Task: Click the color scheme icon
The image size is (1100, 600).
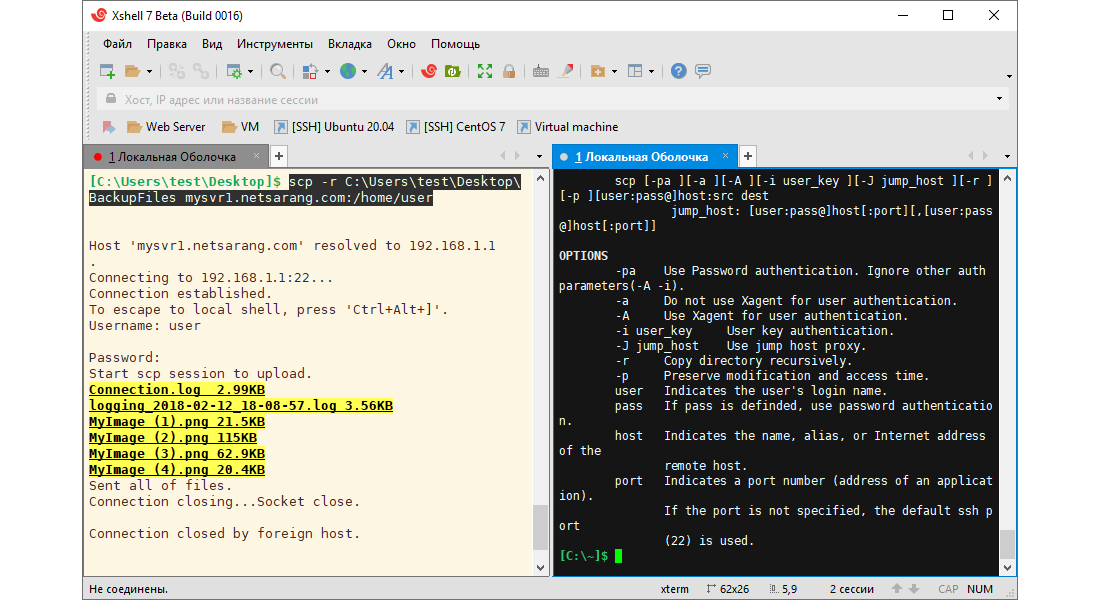Action: click(310, 71)
